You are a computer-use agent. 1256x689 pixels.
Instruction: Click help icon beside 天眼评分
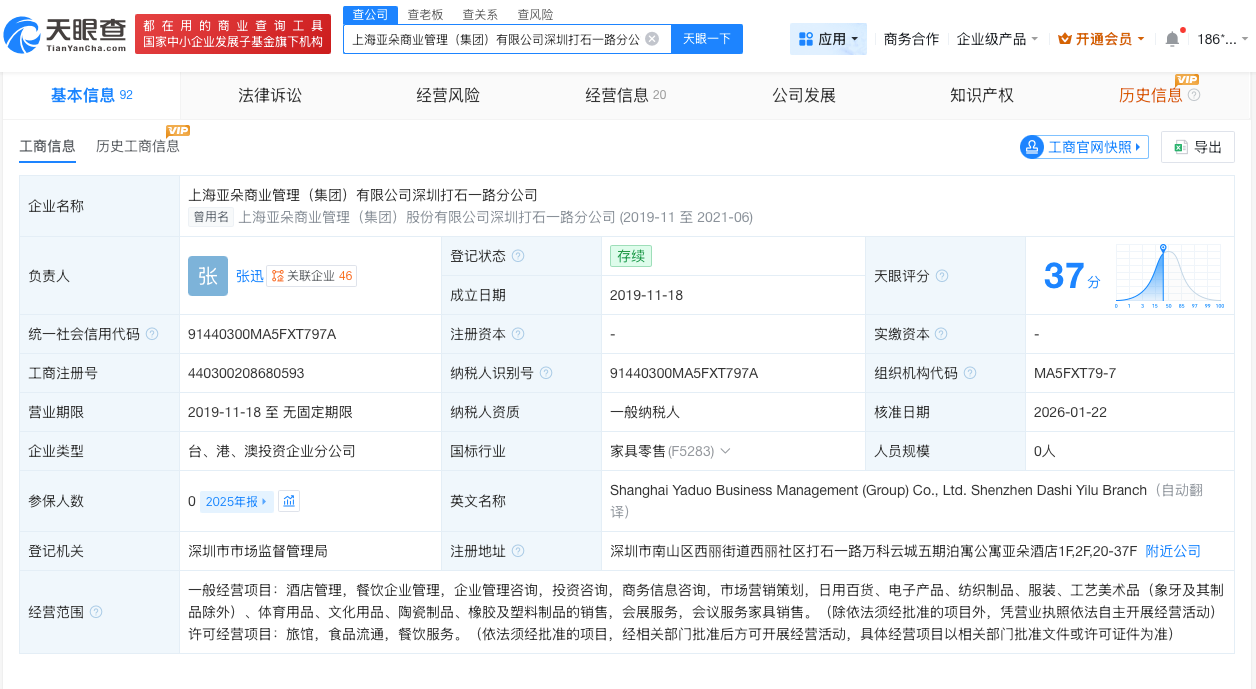[942, 276]
